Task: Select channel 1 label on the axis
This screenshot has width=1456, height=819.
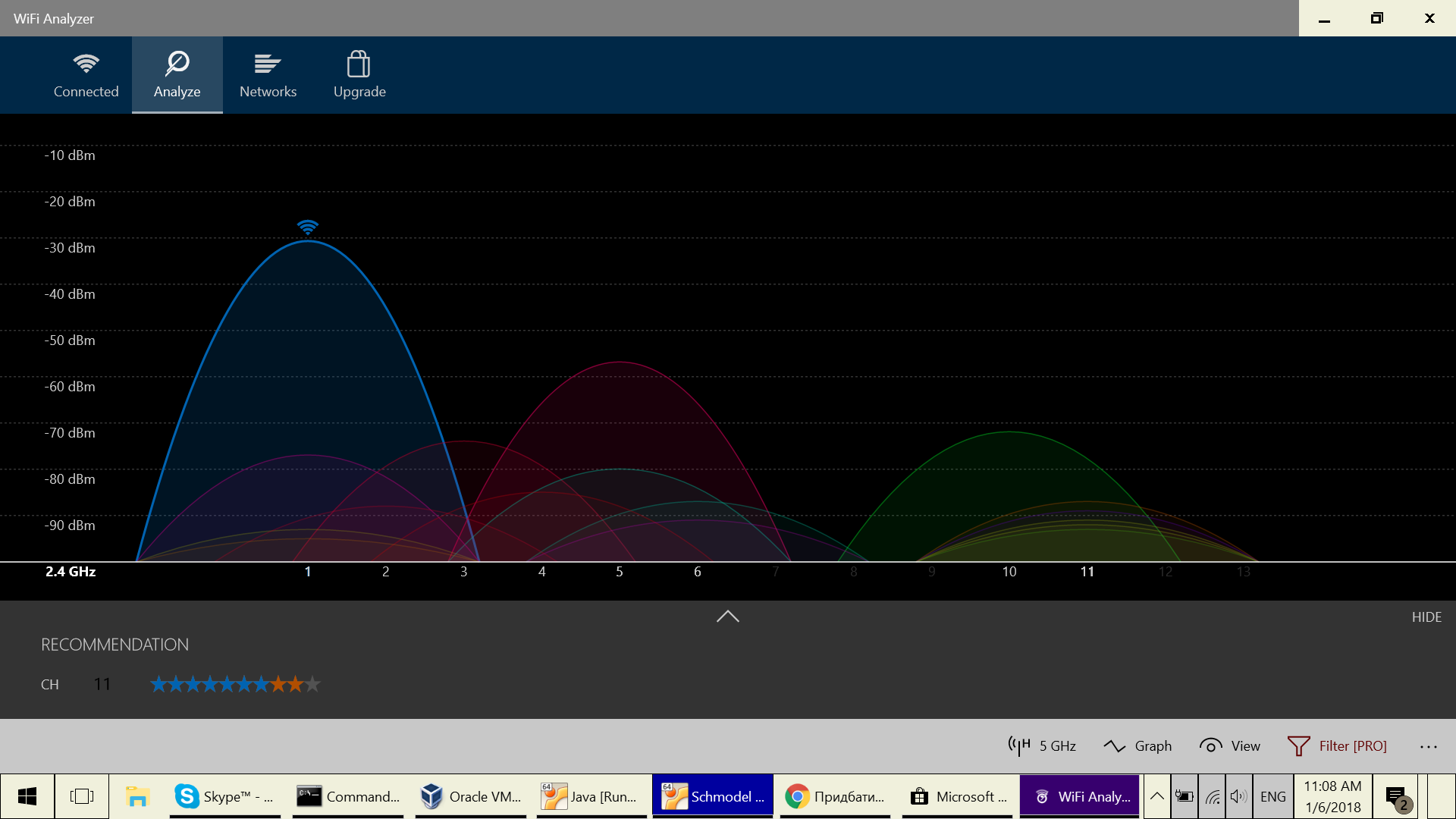Action: coord(307,572)
